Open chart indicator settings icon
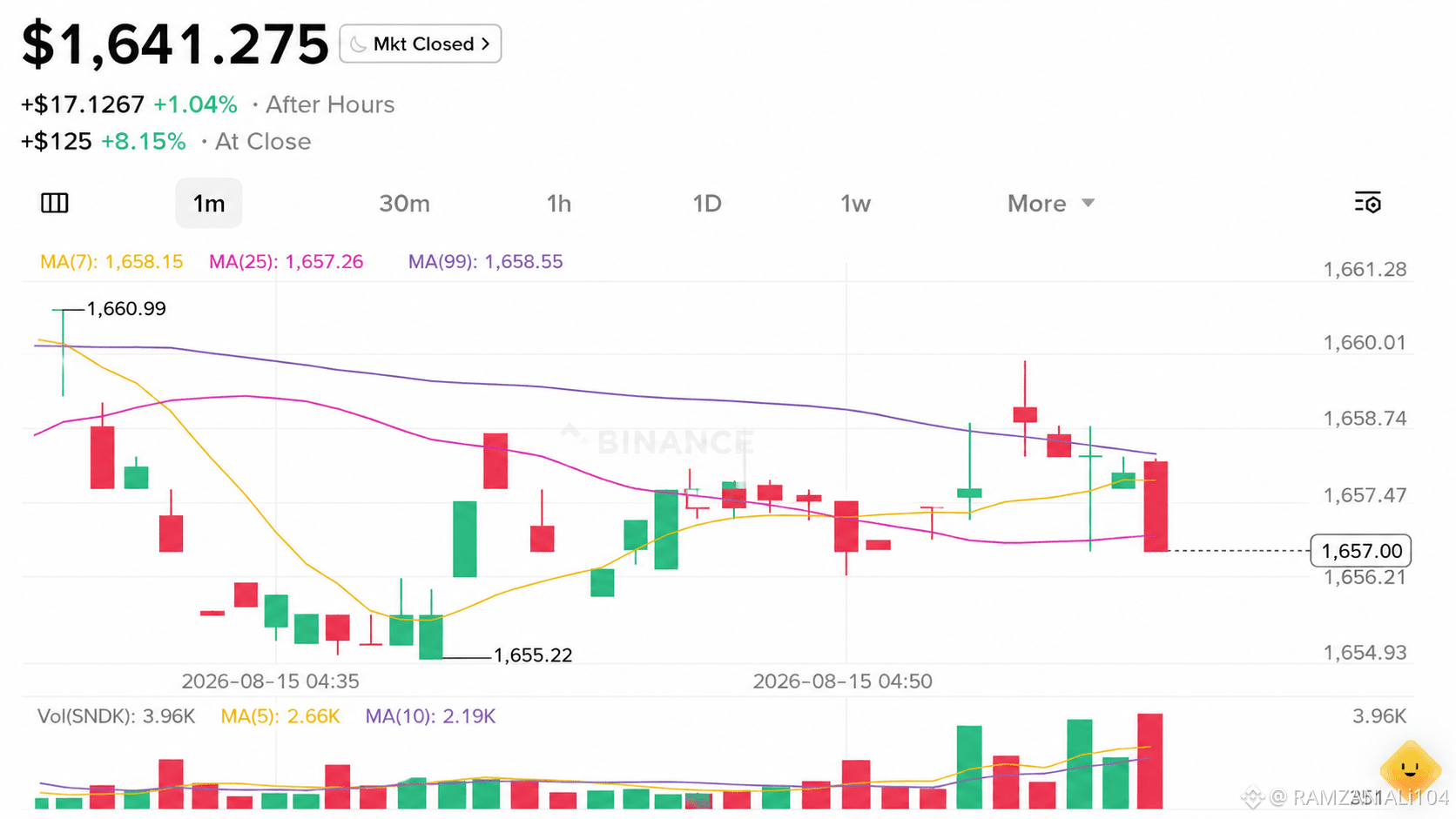This screenshot has width=1456, height=819. tap(1367, 203)
